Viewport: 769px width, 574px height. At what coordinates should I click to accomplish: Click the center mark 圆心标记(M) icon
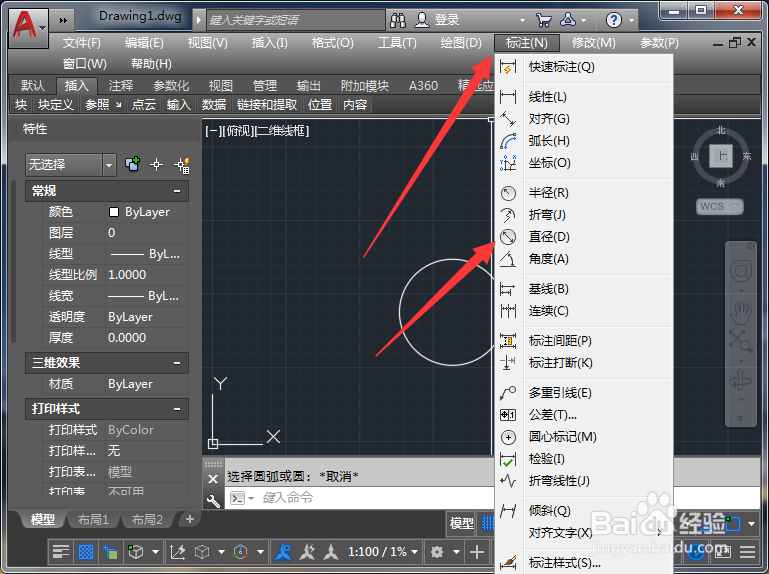508,437
